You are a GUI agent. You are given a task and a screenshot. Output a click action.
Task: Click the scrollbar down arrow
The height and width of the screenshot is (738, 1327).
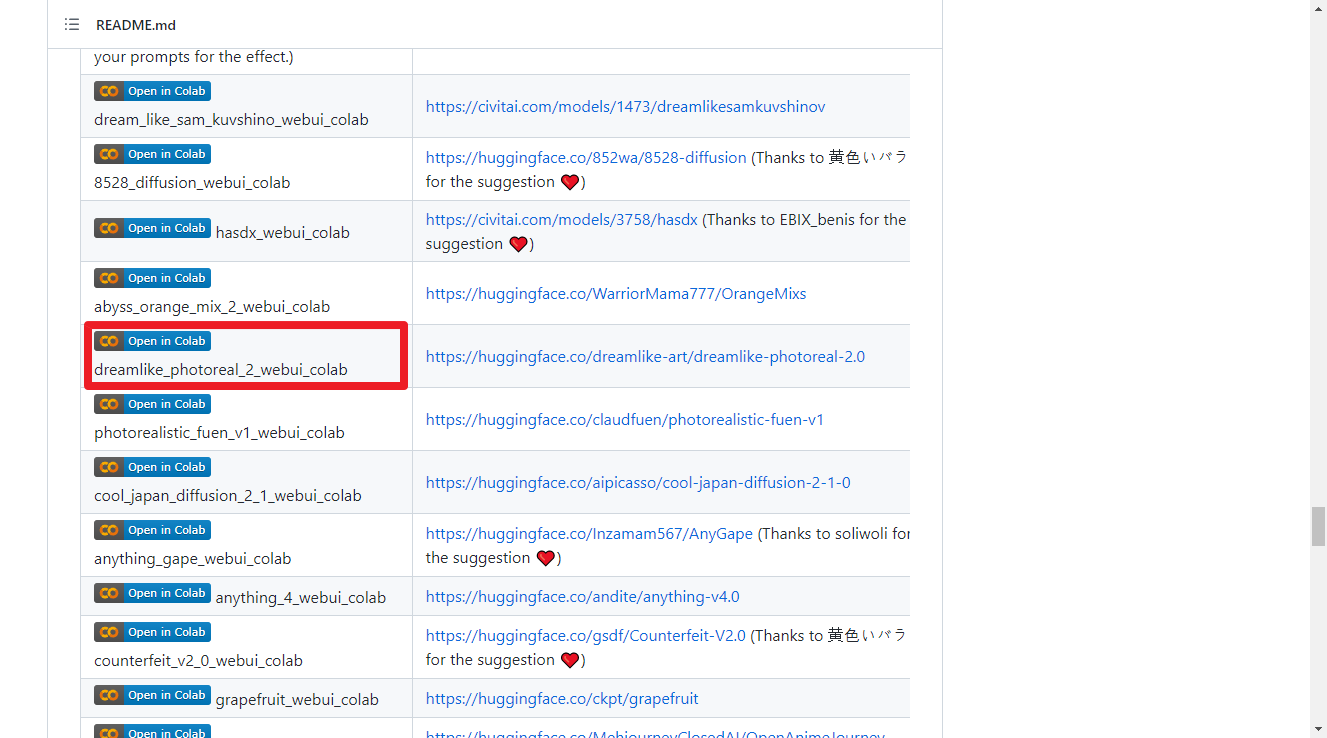click(x=1319, y=729)
